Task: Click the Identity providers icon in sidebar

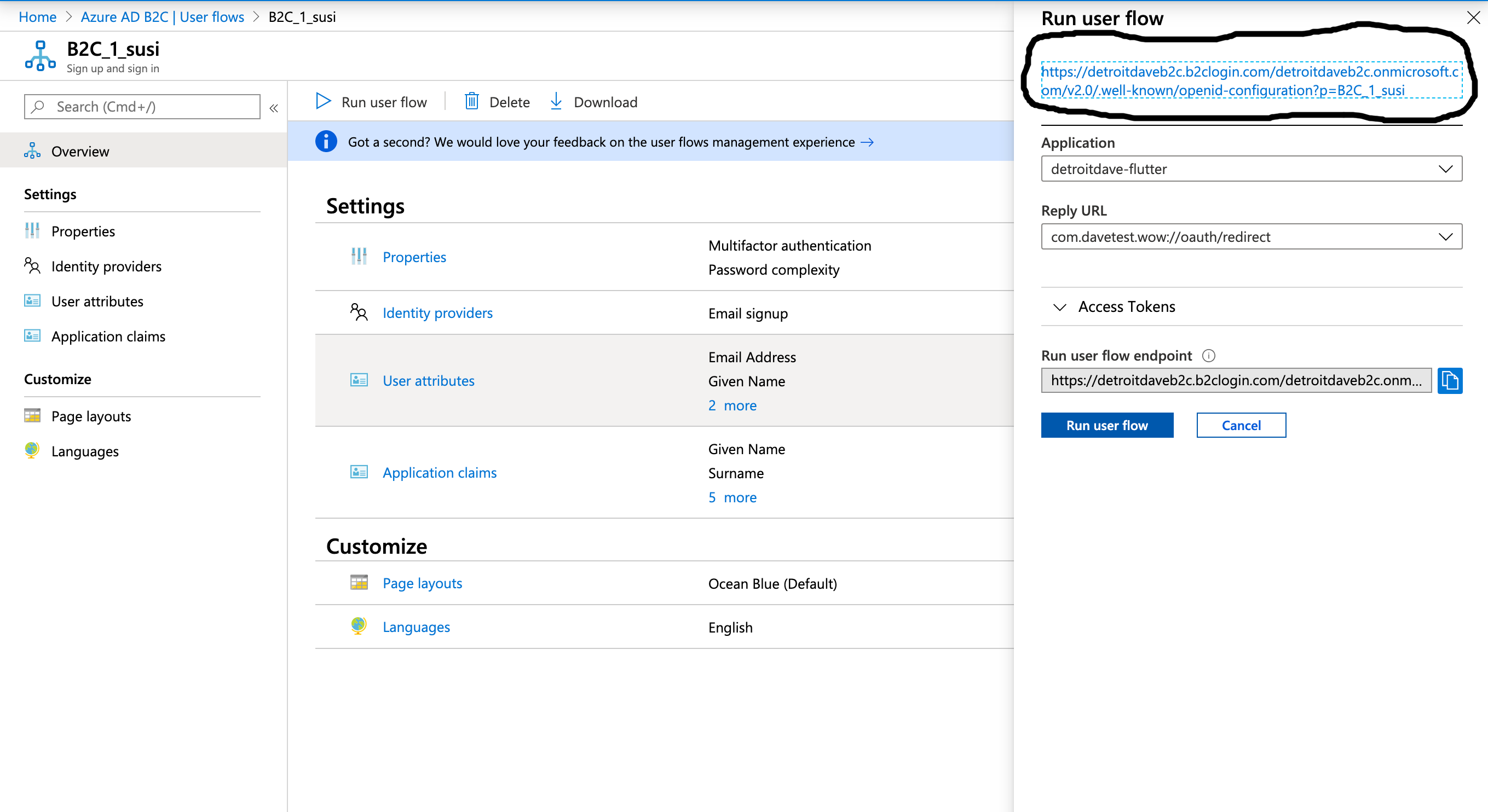Action: click(32, 266)
